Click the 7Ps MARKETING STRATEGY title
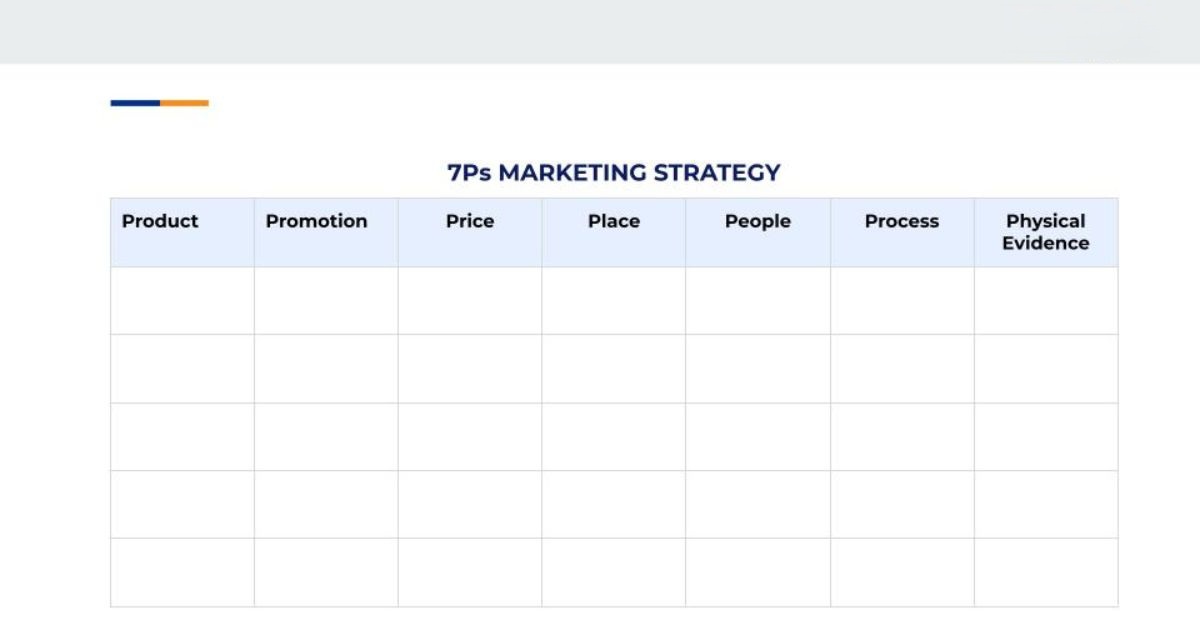The image size is (1200, 628). click(613, 172)
